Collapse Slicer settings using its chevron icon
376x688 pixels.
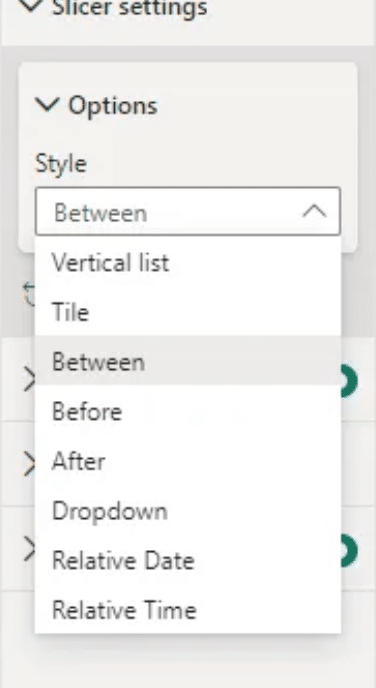[x=32, y=5]
